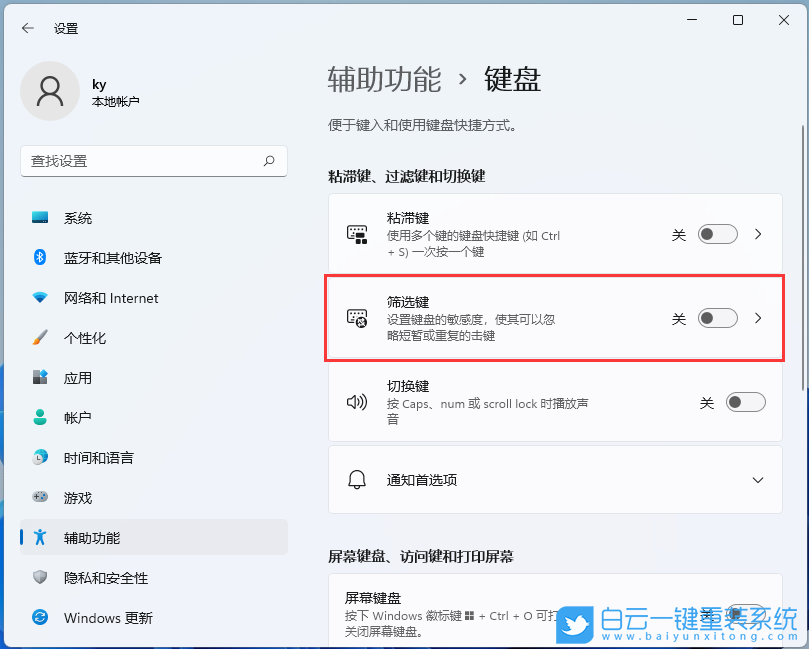Open Windows Update via its icon
The height and width of the screenshot is (649, 809).
39,618
